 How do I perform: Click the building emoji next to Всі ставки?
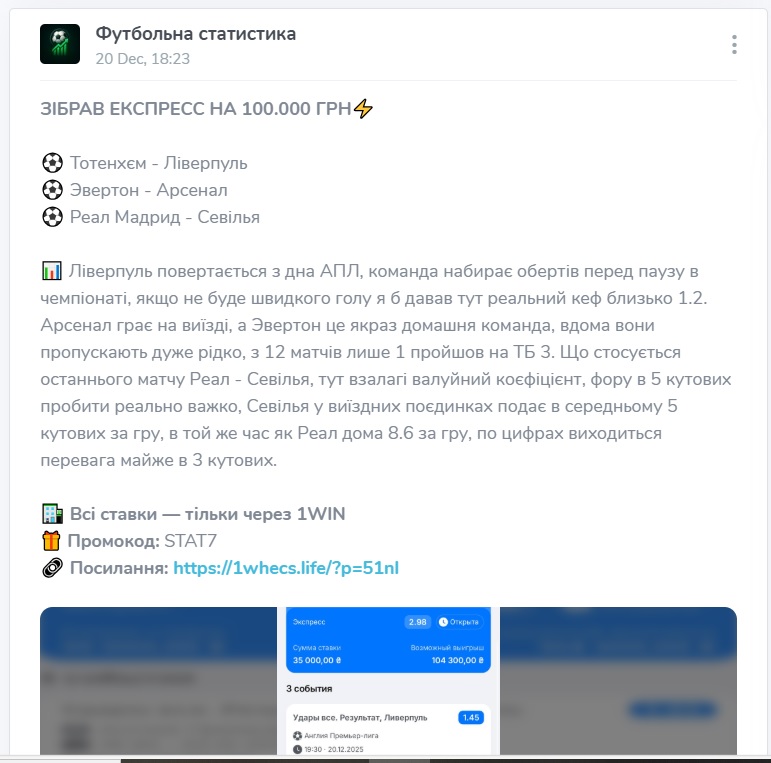52,514
